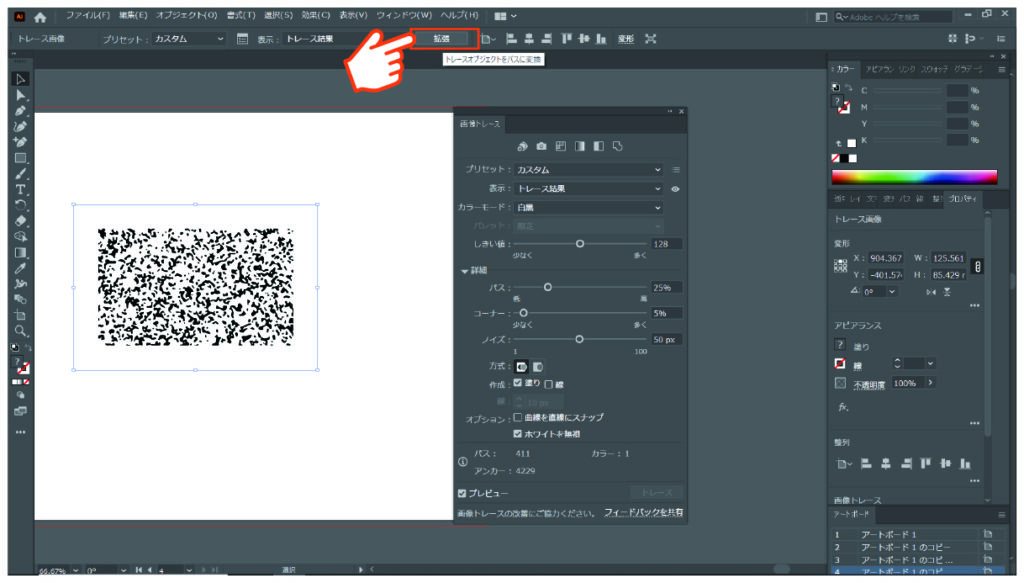The image size is (1024, 583).
Task: Toggle the 塗り checkbox in Image Trace
Action: point(518,383)
